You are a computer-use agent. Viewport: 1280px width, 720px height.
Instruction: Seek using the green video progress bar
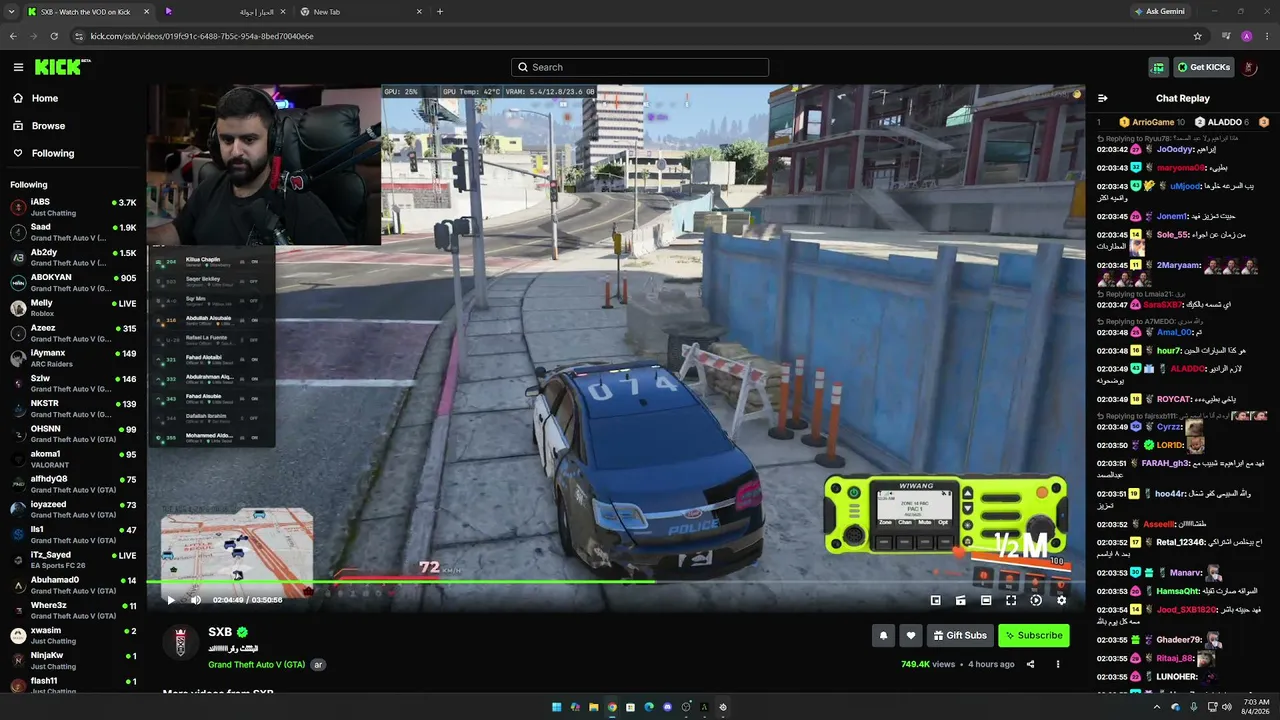tap(616, 581)
